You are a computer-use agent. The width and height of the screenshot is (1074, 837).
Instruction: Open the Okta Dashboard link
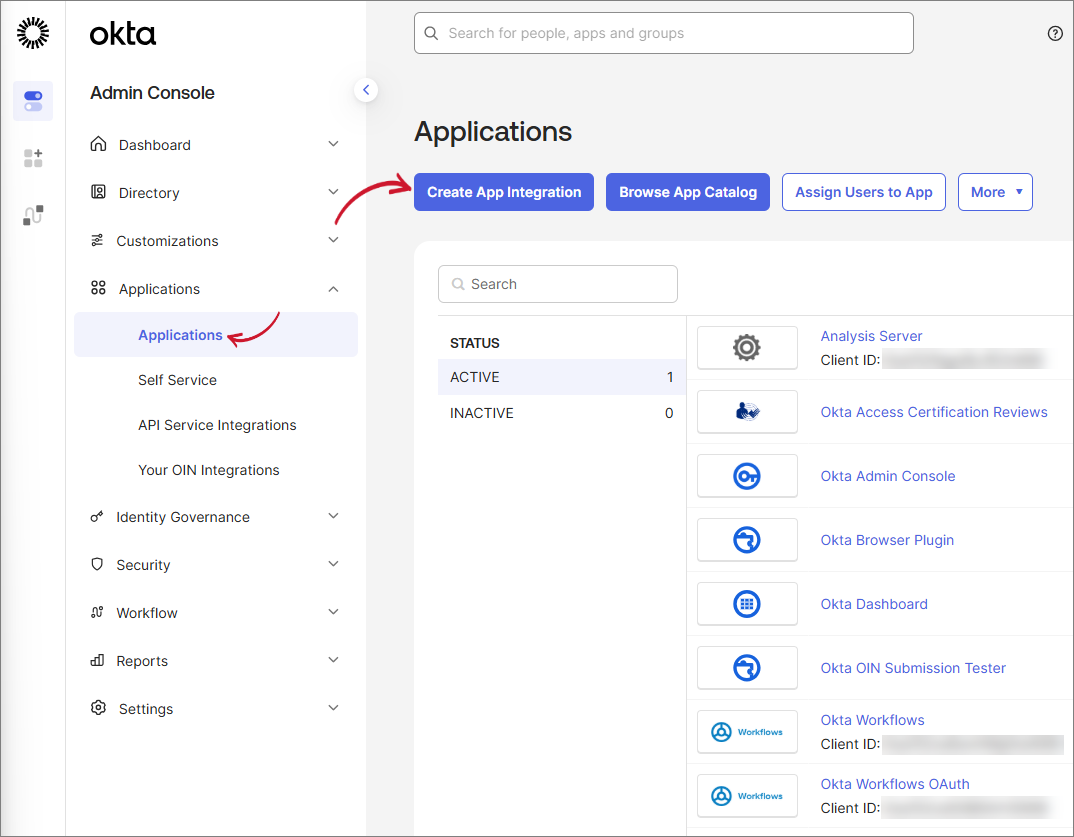[x=874, y=604]
